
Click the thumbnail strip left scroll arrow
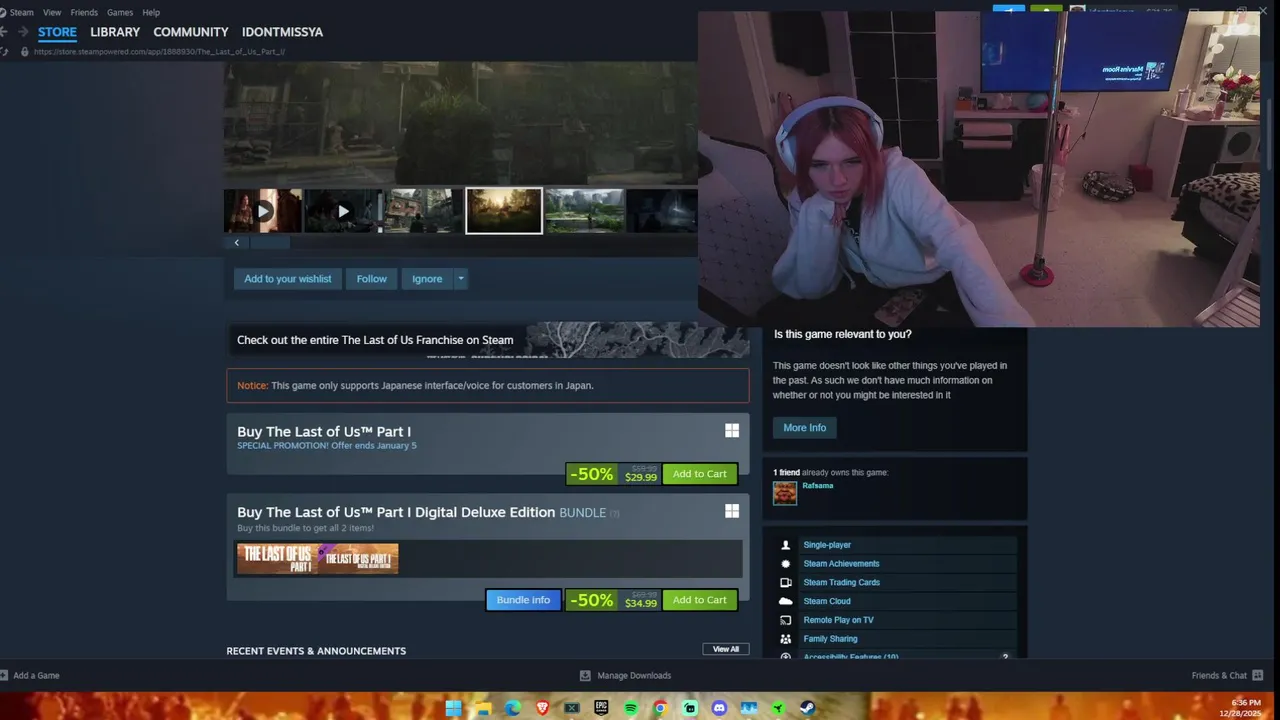(x=237, y=243)
